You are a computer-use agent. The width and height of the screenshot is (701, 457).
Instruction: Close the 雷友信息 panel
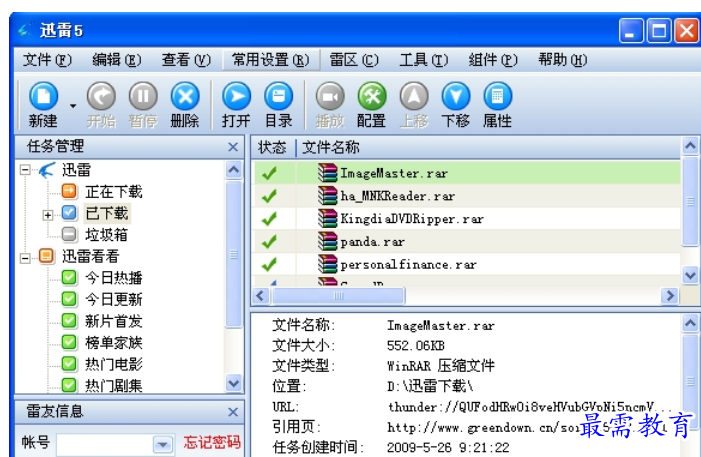pos(233,412)
